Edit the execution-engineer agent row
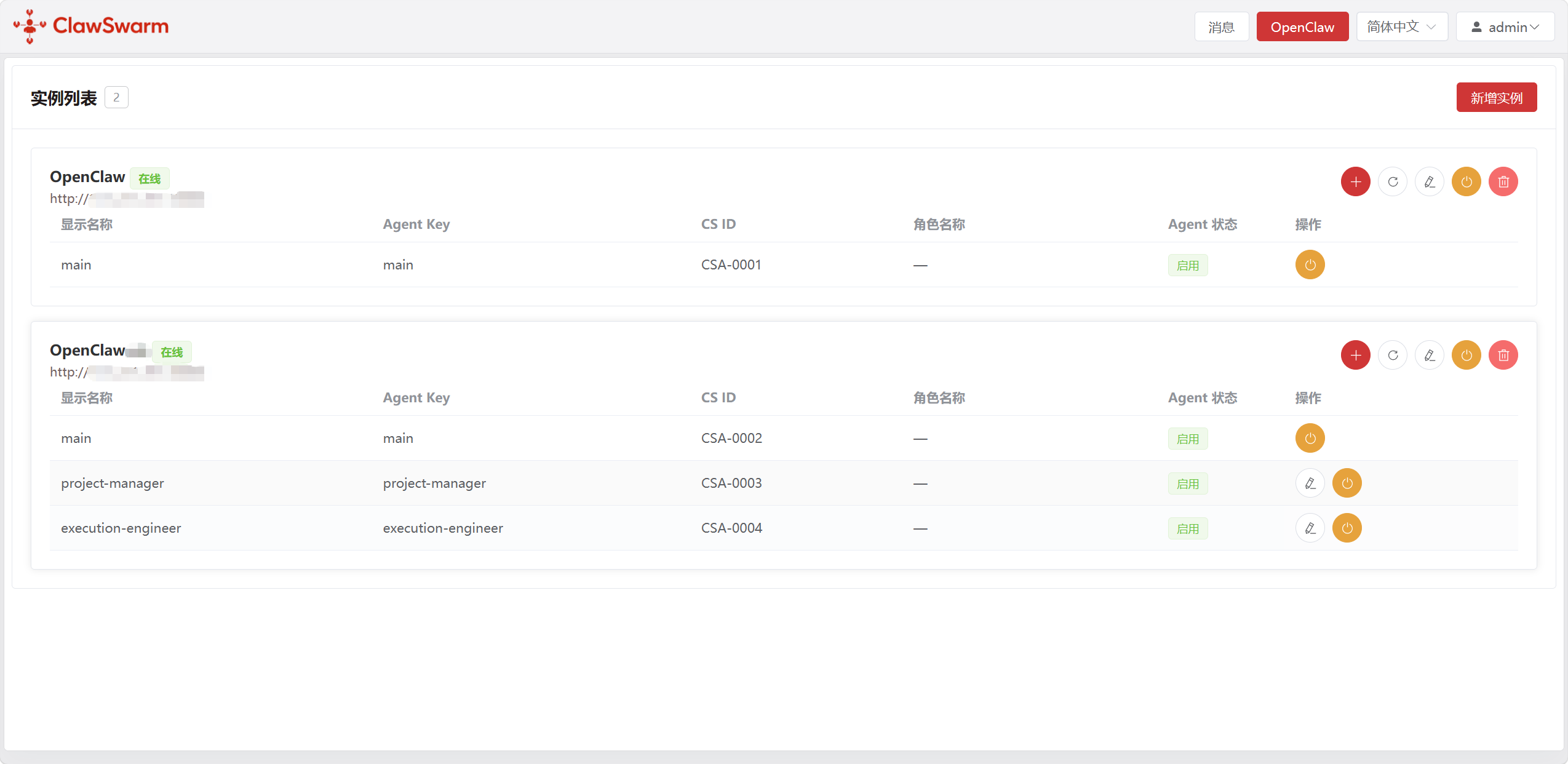1568x764 pixels. pos(1310,528)
